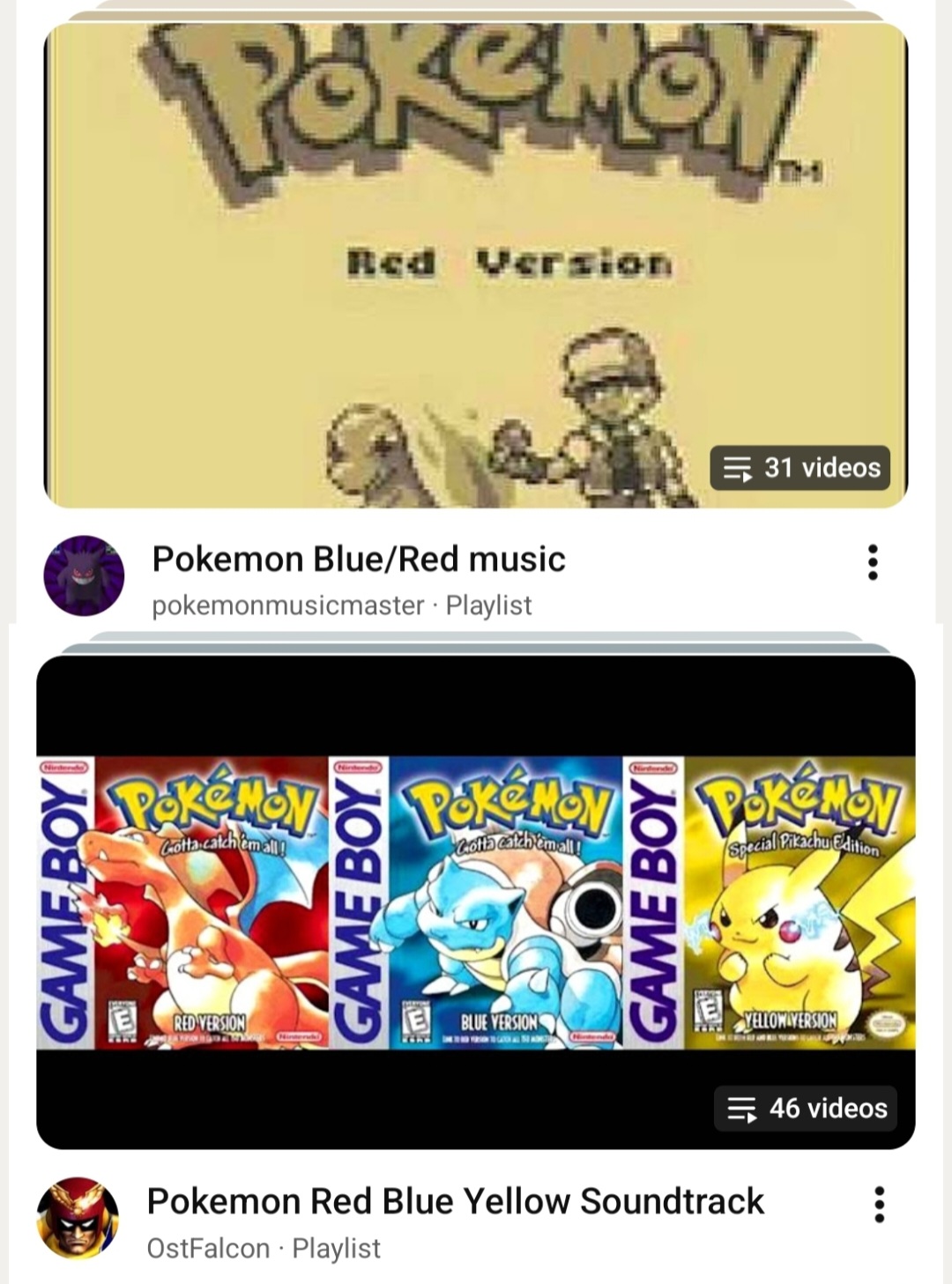Click the Pokemon logo in first thumbnail

point(483,99)
